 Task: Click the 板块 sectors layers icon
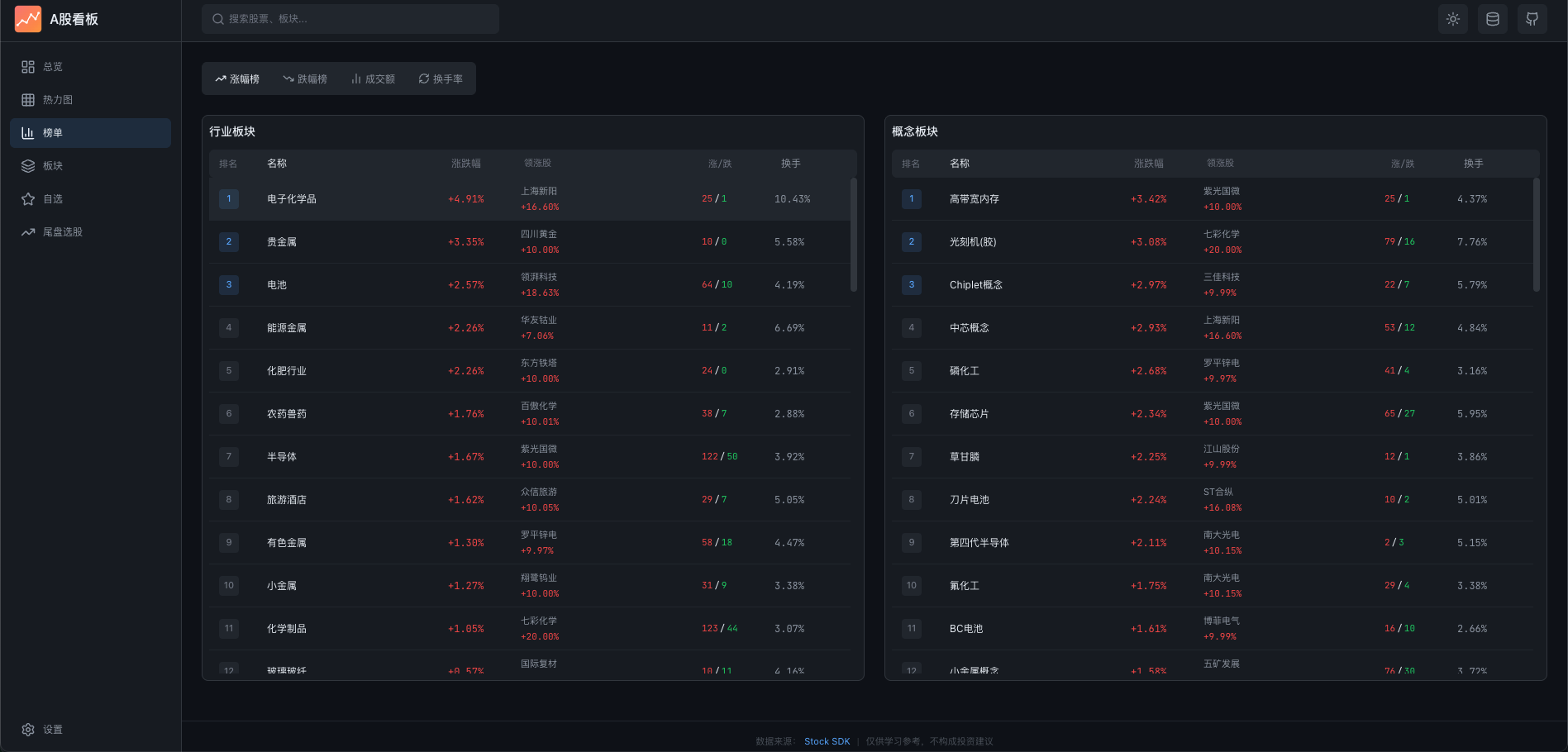coord(27,165)
